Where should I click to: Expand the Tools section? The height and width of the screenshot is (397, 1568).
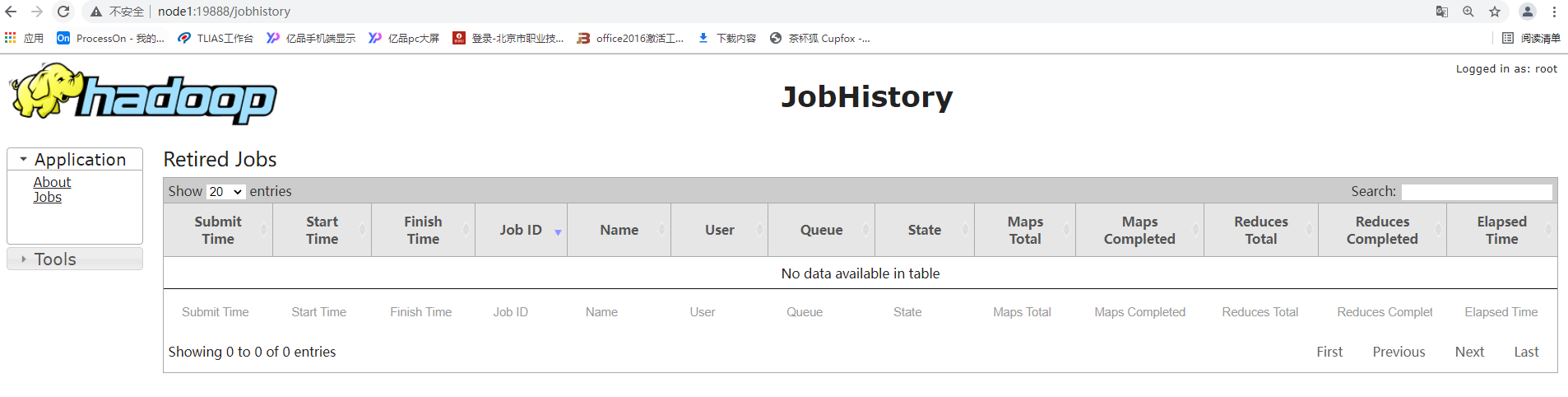click(x=74, y=259)
